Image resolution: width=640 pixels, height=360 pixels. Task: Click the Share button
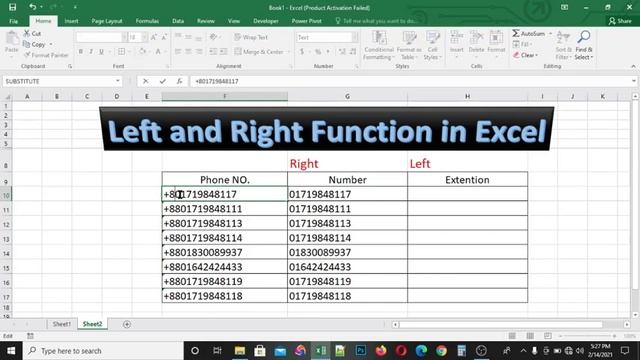pos(620,21)
